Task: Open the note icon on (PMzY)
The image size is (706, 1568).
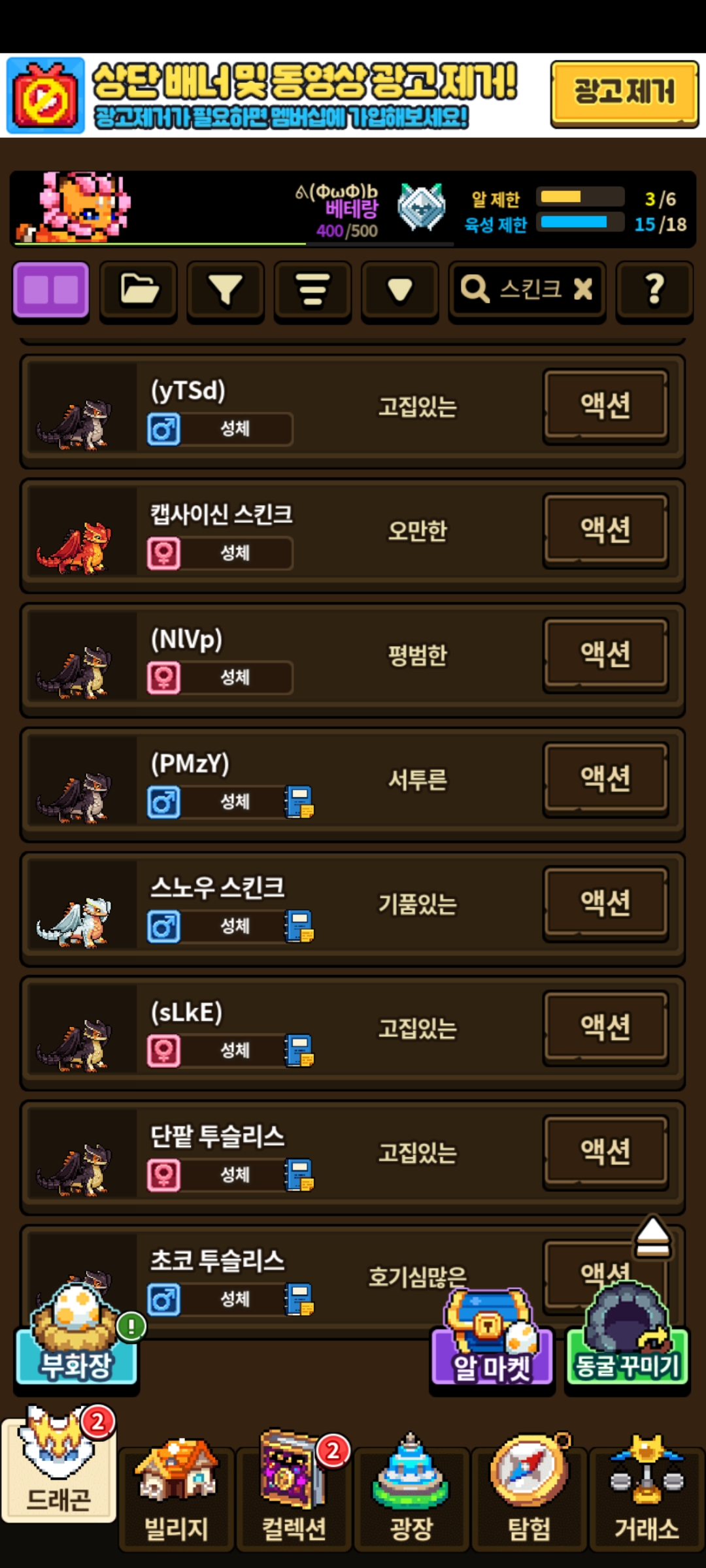Action: point(299,802)
